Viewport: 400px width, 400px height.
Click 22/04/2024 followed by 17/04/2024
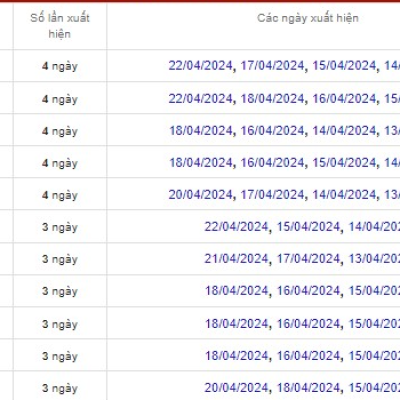click(x=201, y=65)
